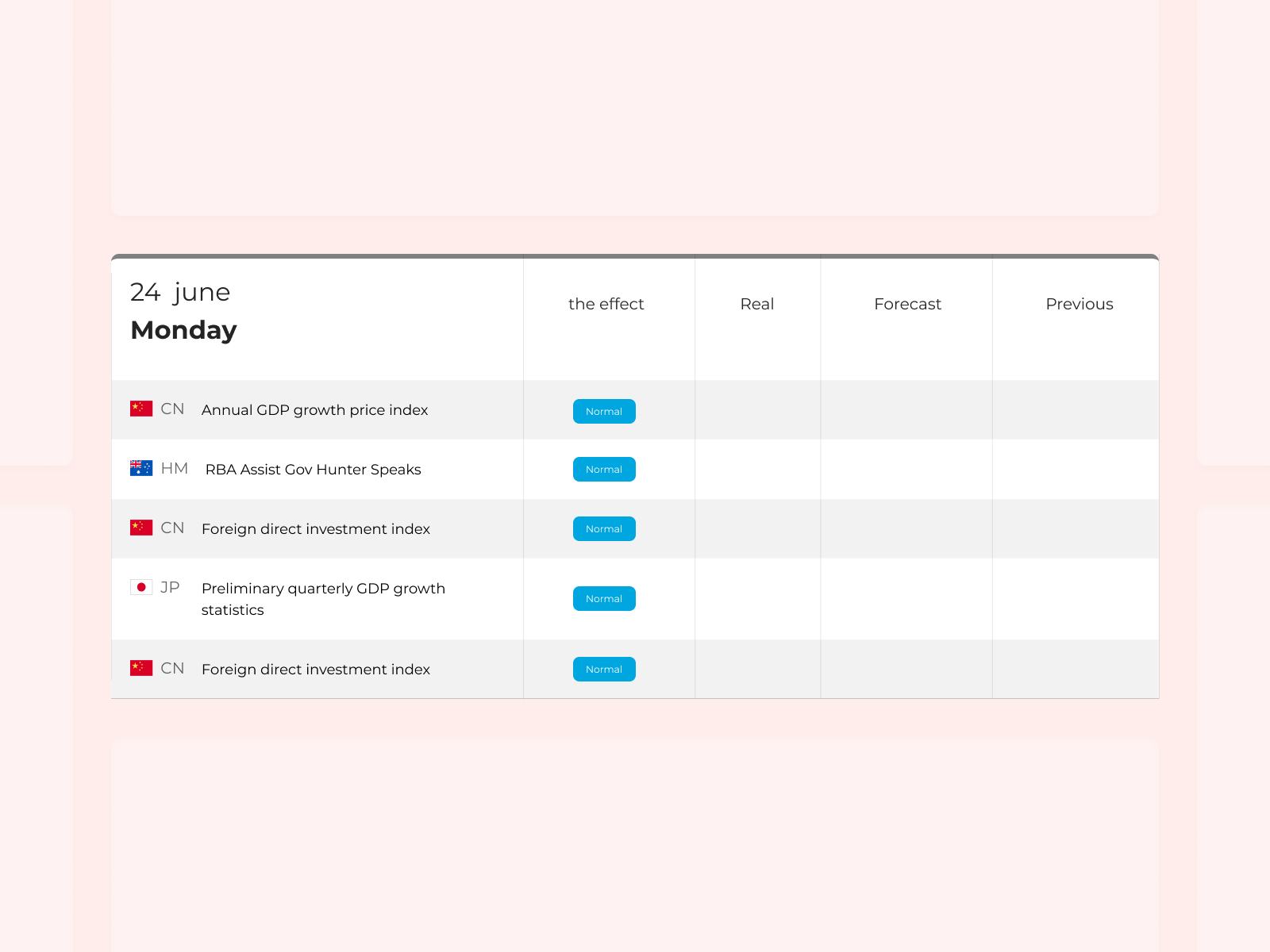The height and width of the screenshot is (952, 1270).
Task: Toggle the Normal badge on the last row
Action: [x=604, y=669]
